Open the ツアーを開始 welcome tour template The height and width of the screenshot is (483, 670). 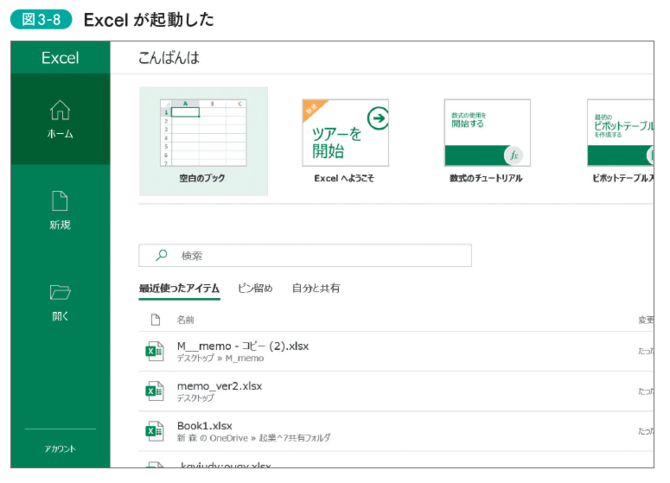pos(345,133)
